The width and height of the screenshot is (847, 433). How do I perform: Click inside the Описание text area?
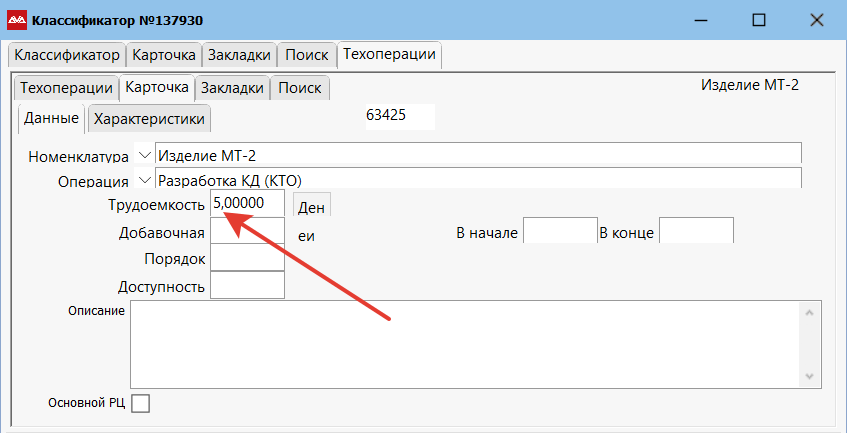coord(465,343)
